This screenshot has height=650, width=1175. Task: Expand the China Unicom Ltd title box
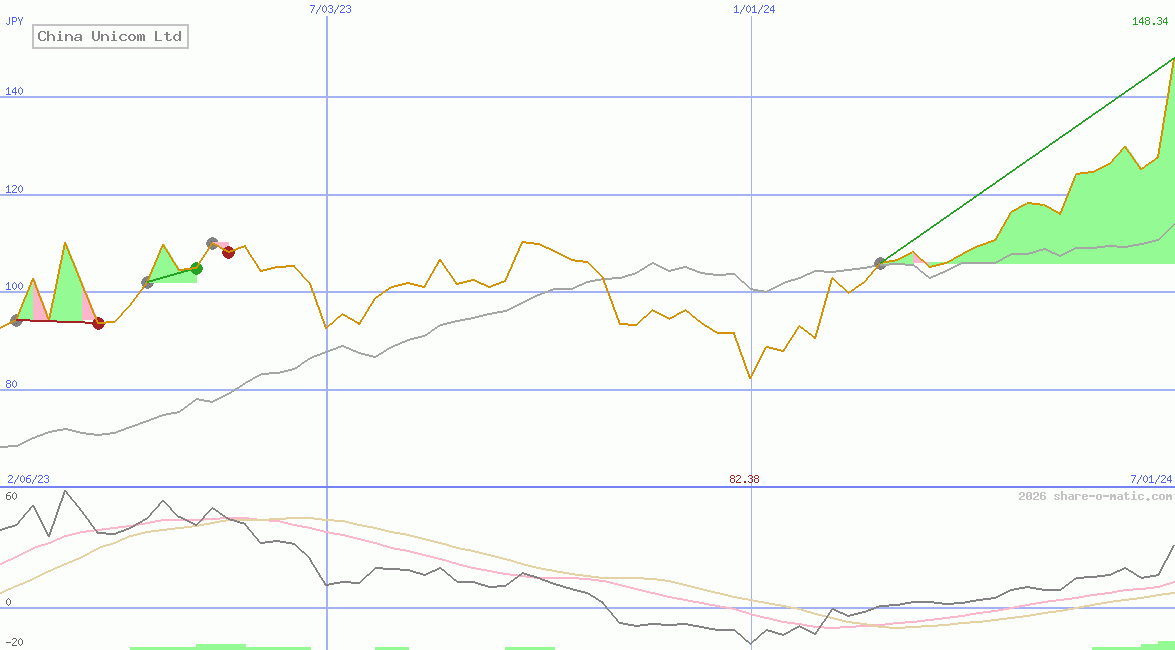click(x=110, y=36)
